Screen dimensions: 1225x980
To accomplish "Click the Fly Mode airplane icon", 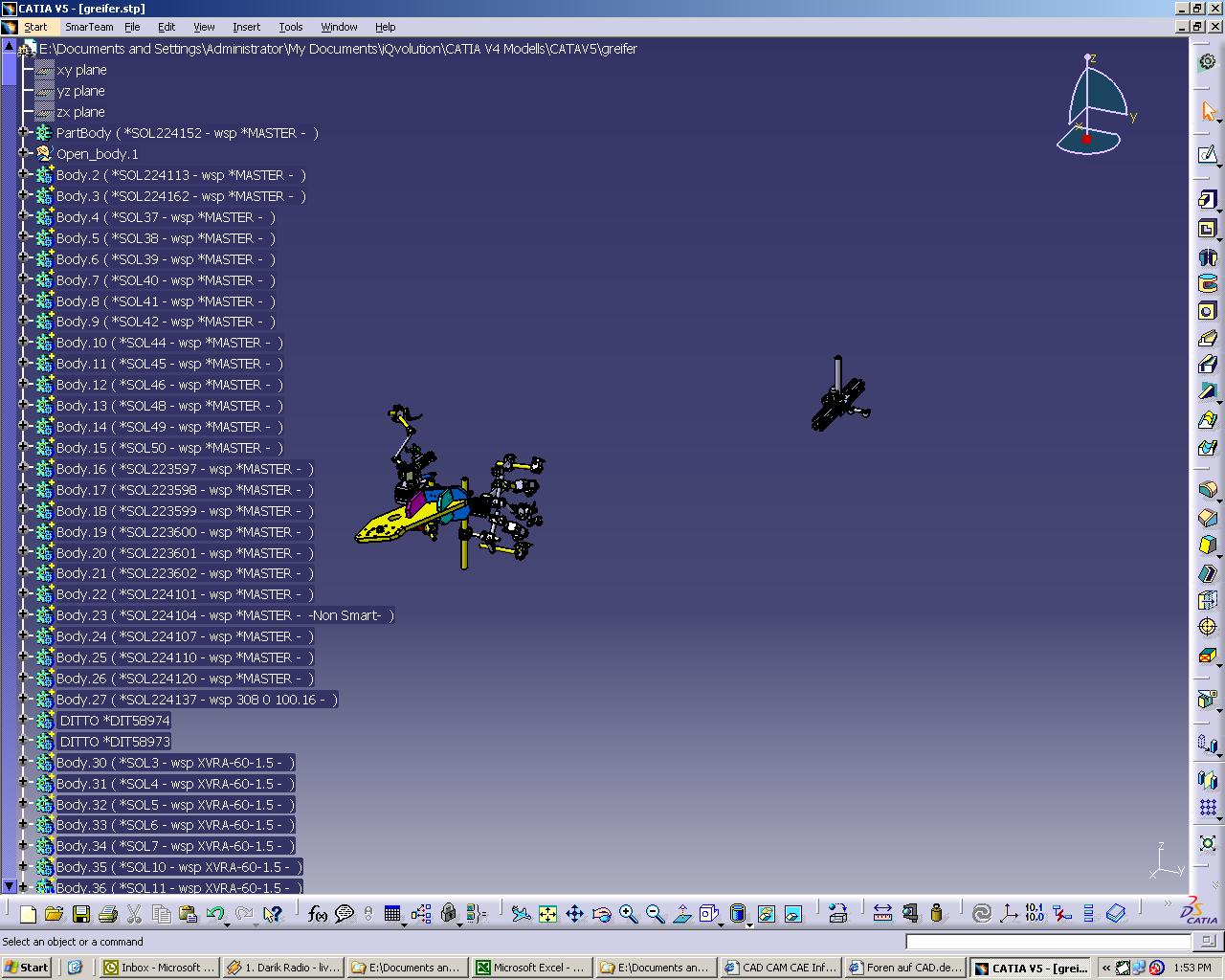I will (x=521, y=914).
